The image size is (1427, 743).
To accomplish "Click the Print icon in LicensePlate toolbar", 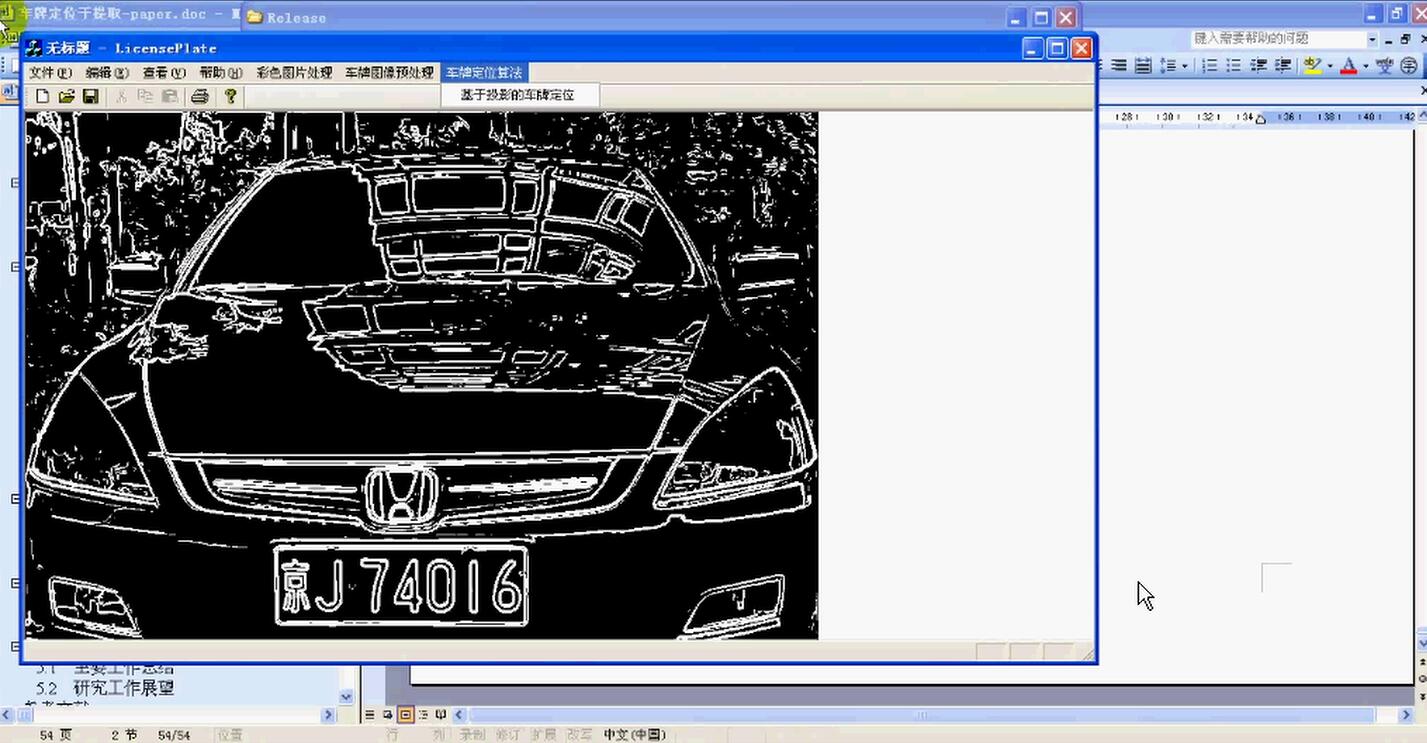I will pos(200,96).
